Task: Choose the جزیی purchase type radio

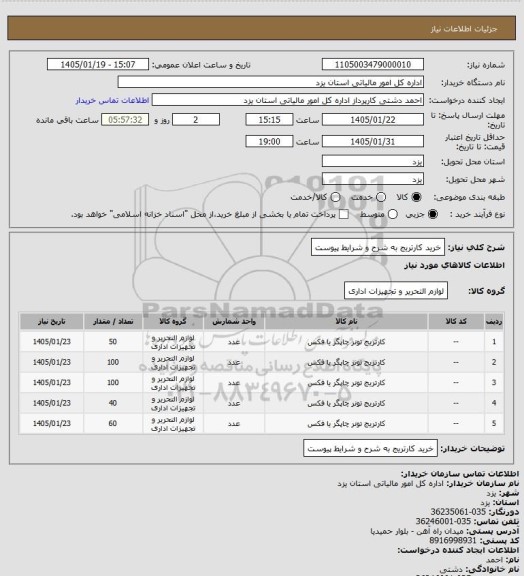Action: [433, 214]
